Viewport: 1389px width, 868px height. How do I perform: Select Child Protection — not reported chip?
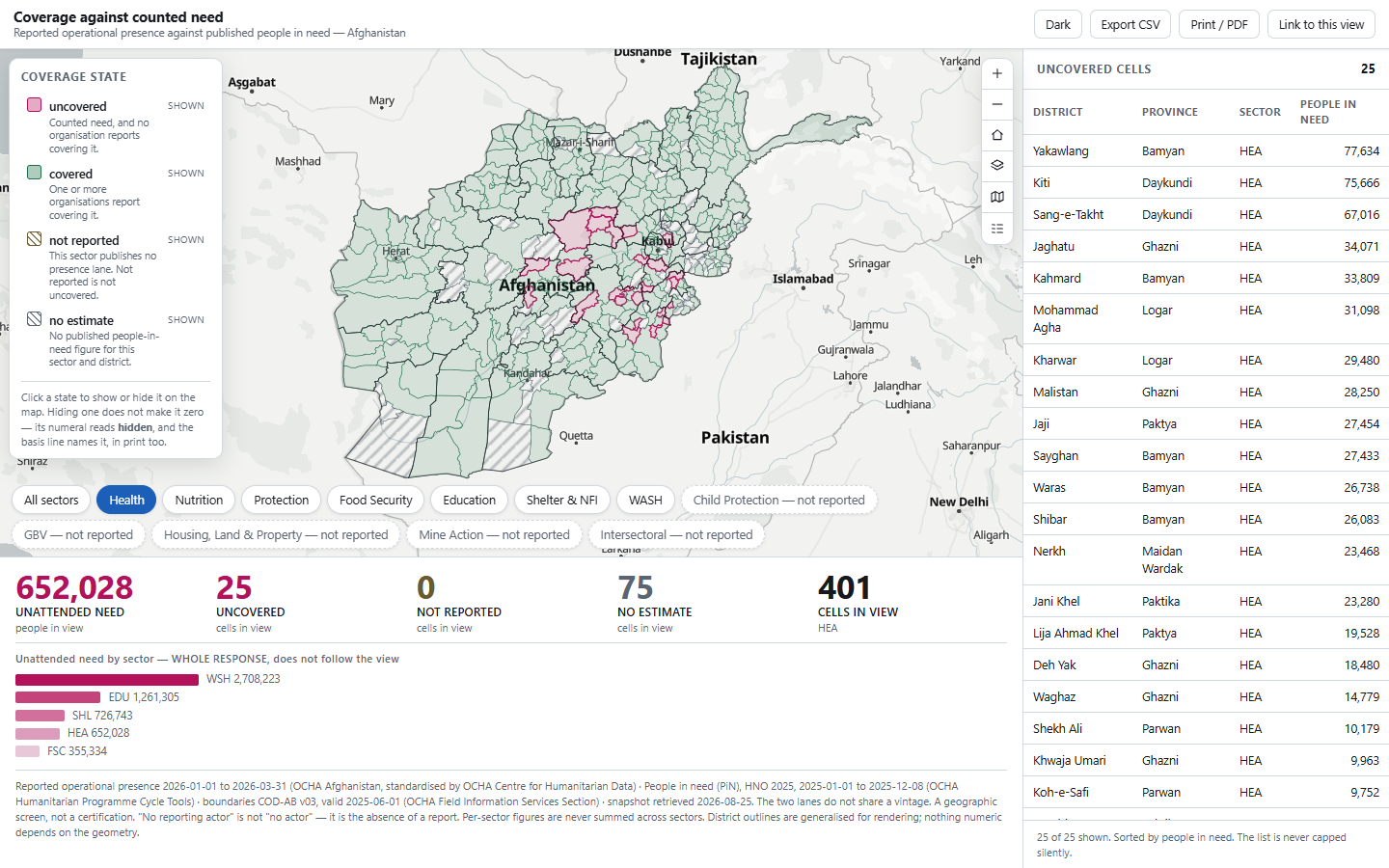tap(778, 500)
